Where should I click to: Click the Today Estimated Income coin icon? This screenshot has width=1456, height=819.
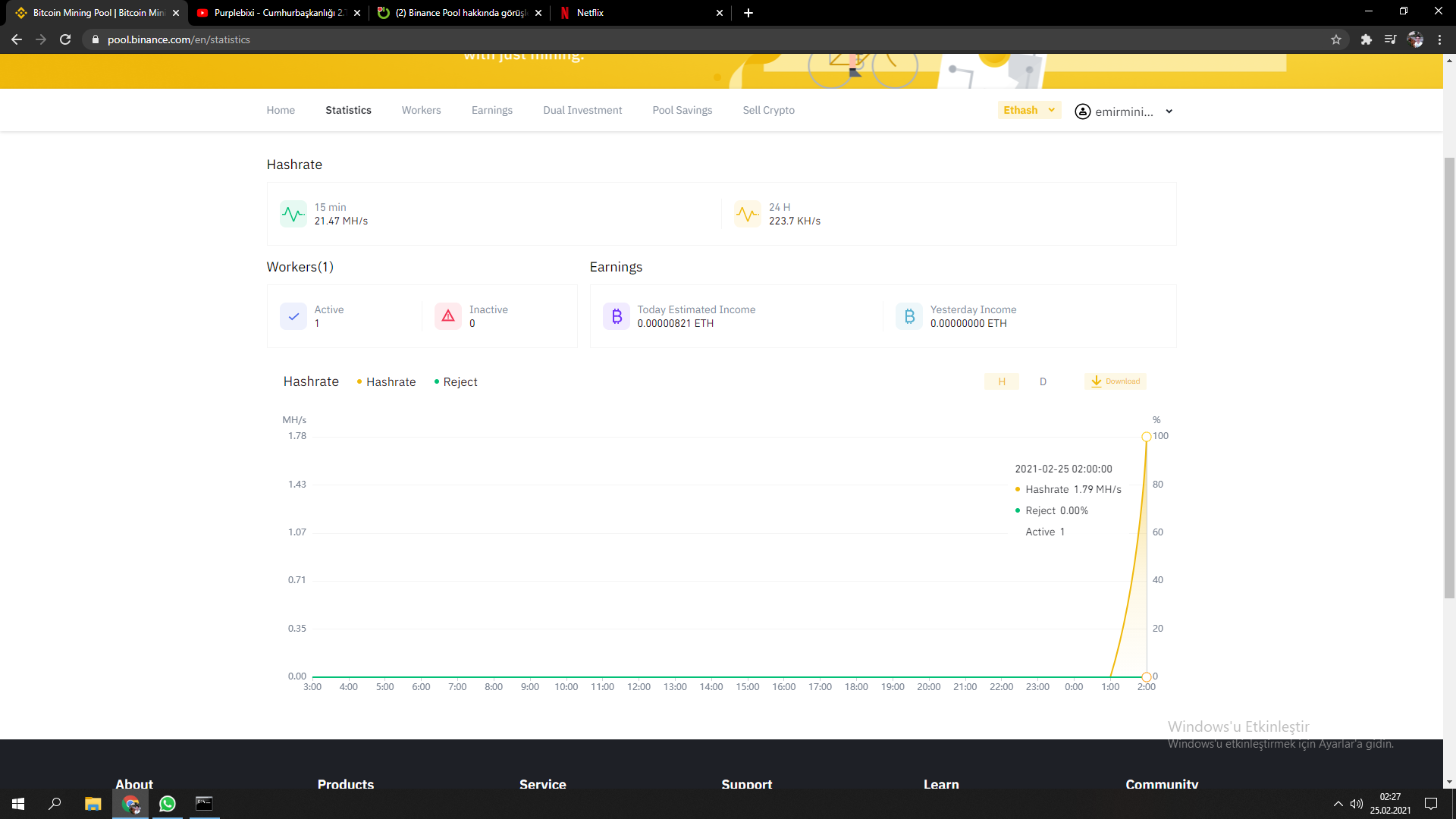[617, 316]
